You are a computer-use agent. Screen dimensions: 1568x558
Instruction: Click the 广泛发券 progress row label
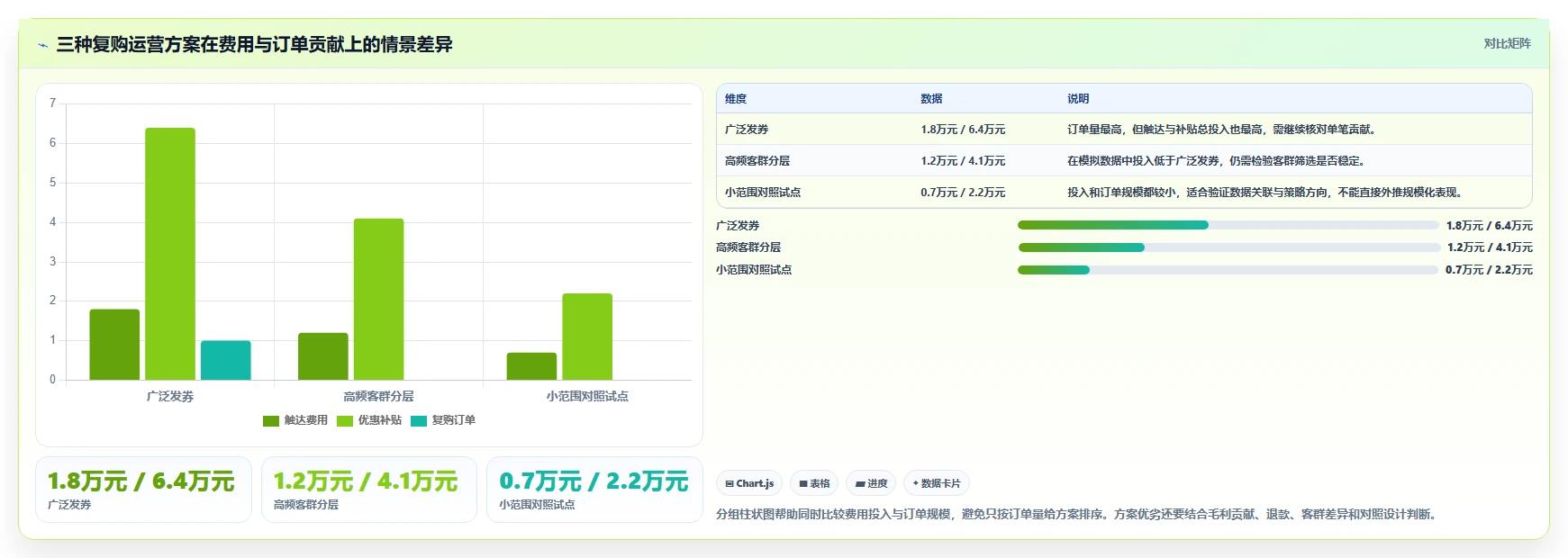coord(738,226)
